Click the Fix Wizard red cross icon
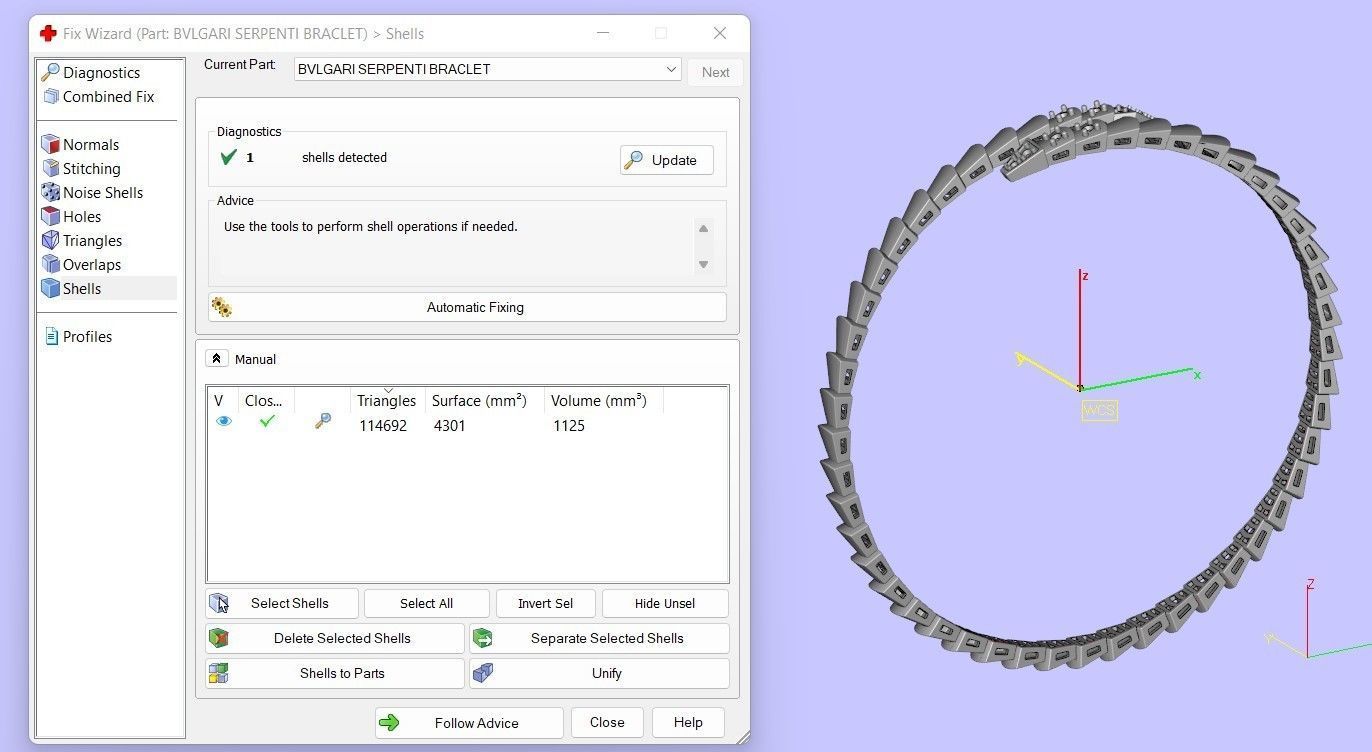The image size is (1372, 752). [48, 33]
